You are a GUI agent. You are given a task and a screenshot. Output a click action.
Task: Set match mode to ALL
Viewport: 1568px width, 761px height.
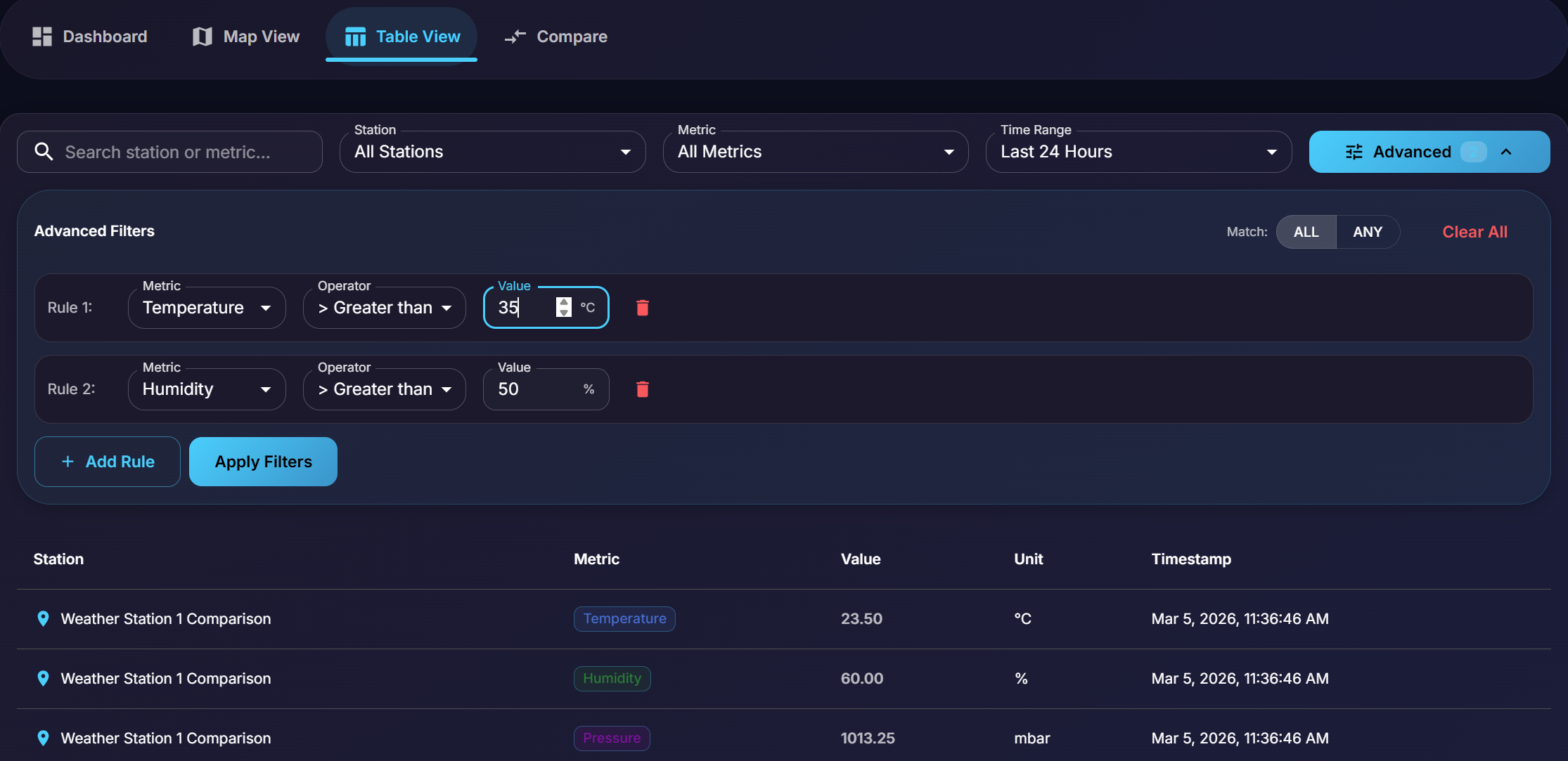[1306, 232]
